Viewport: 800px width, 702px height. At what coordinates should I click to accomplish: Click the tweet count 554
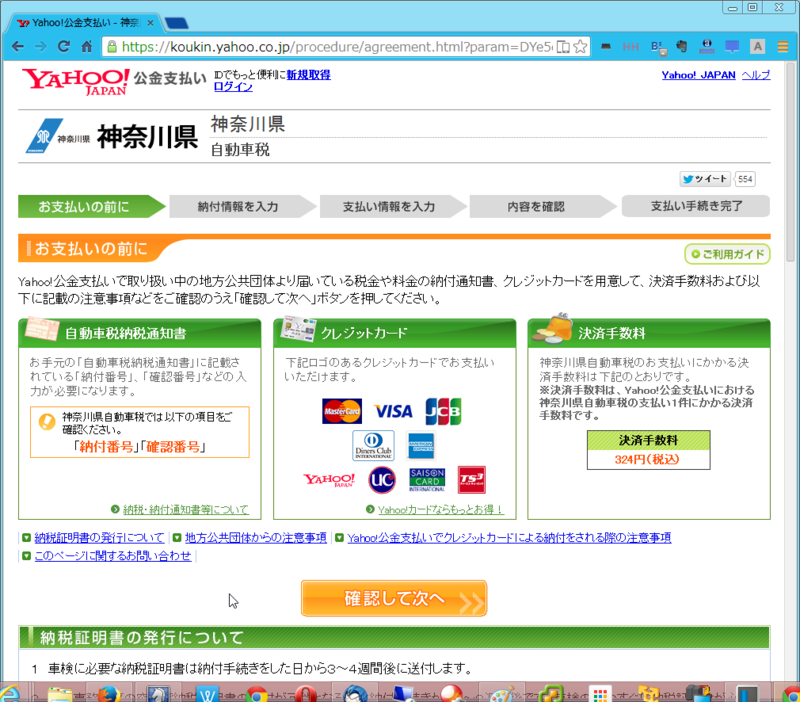coord(745,179)
